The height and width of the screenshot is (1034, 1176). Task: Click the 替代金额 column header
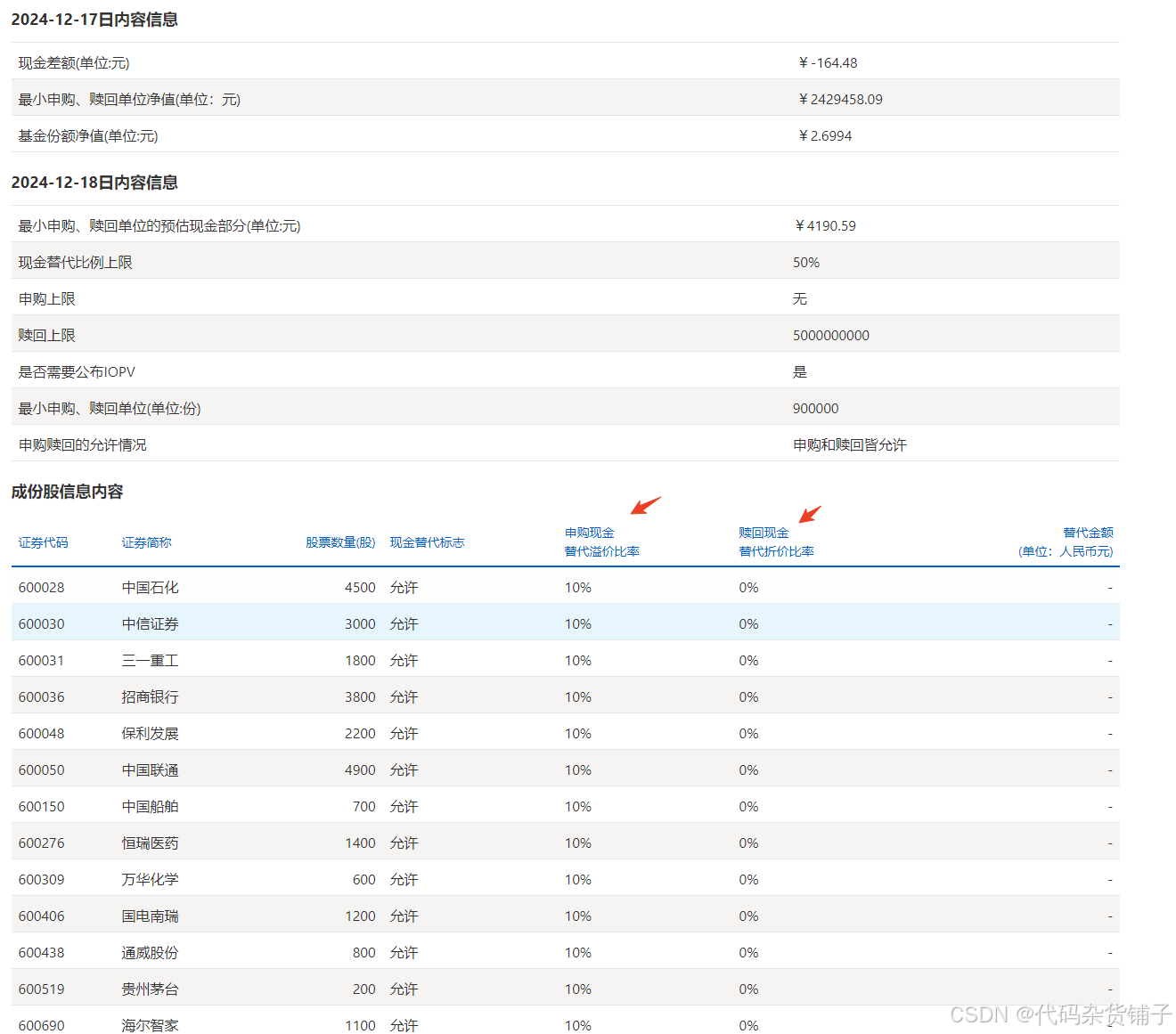click(1066, 541)
